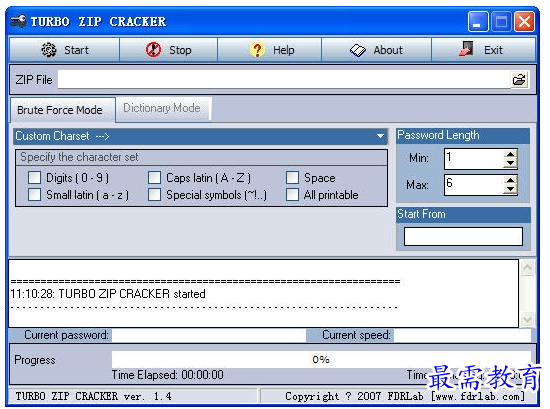550x409 pixels.
Task: Decrease the Min password length
Action: pos(510,163)
